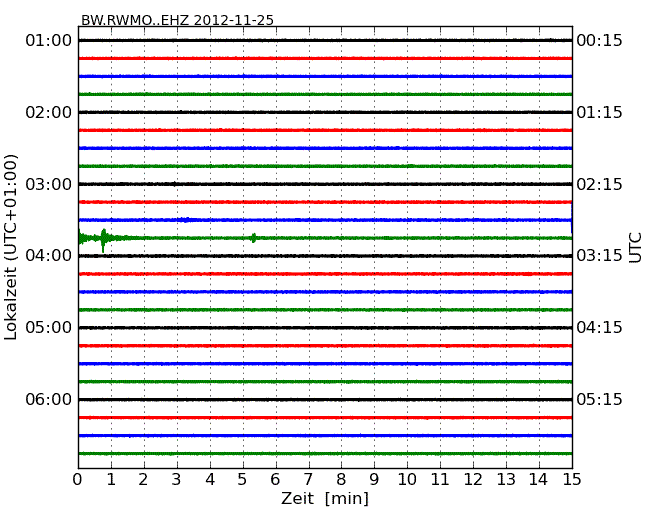Click the 05:15 UTC label
Viewport: 650px width, 520px height.
pos(599,399)
